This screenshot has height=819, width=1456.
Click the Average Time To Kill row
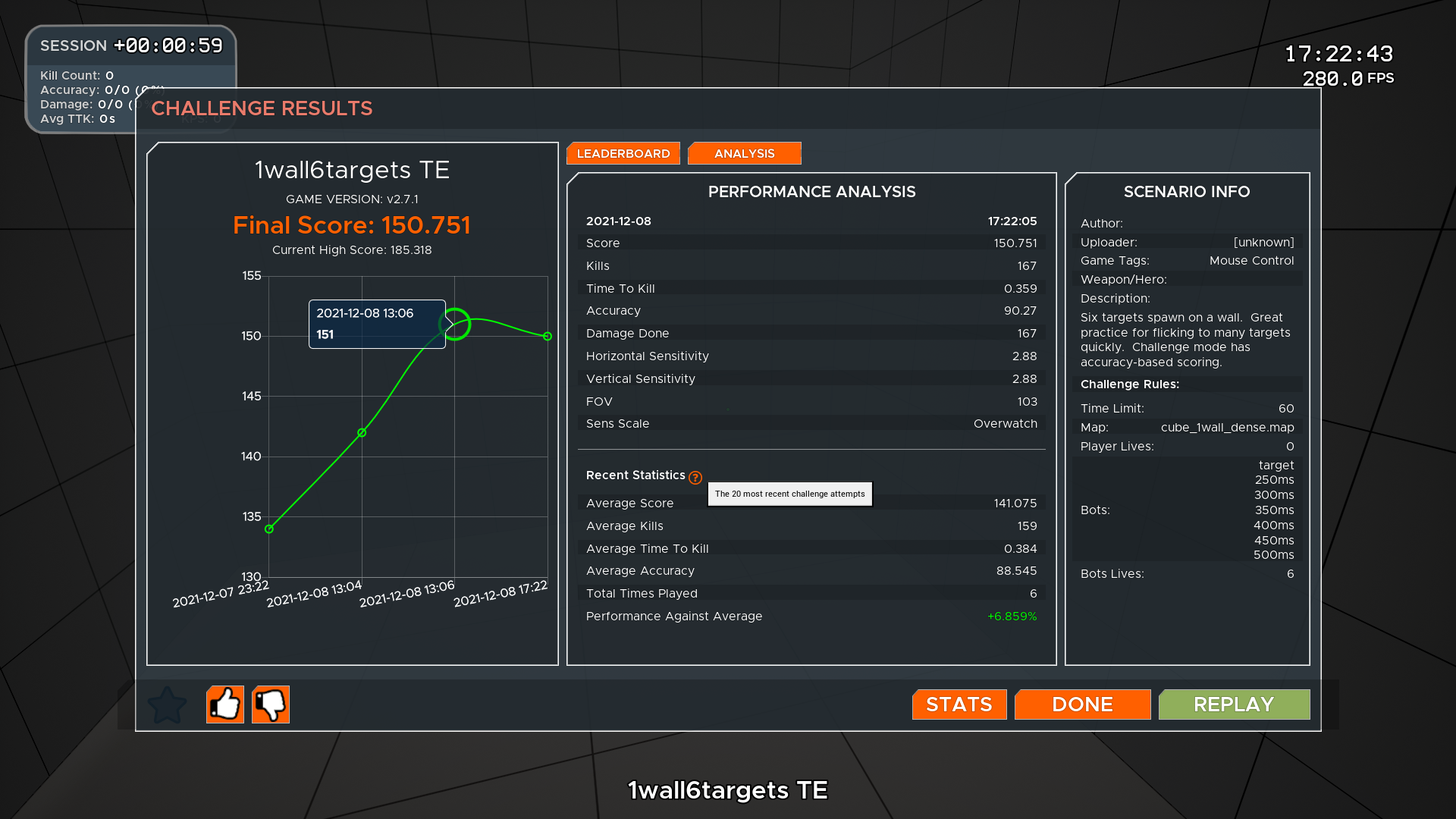point(811,549)
